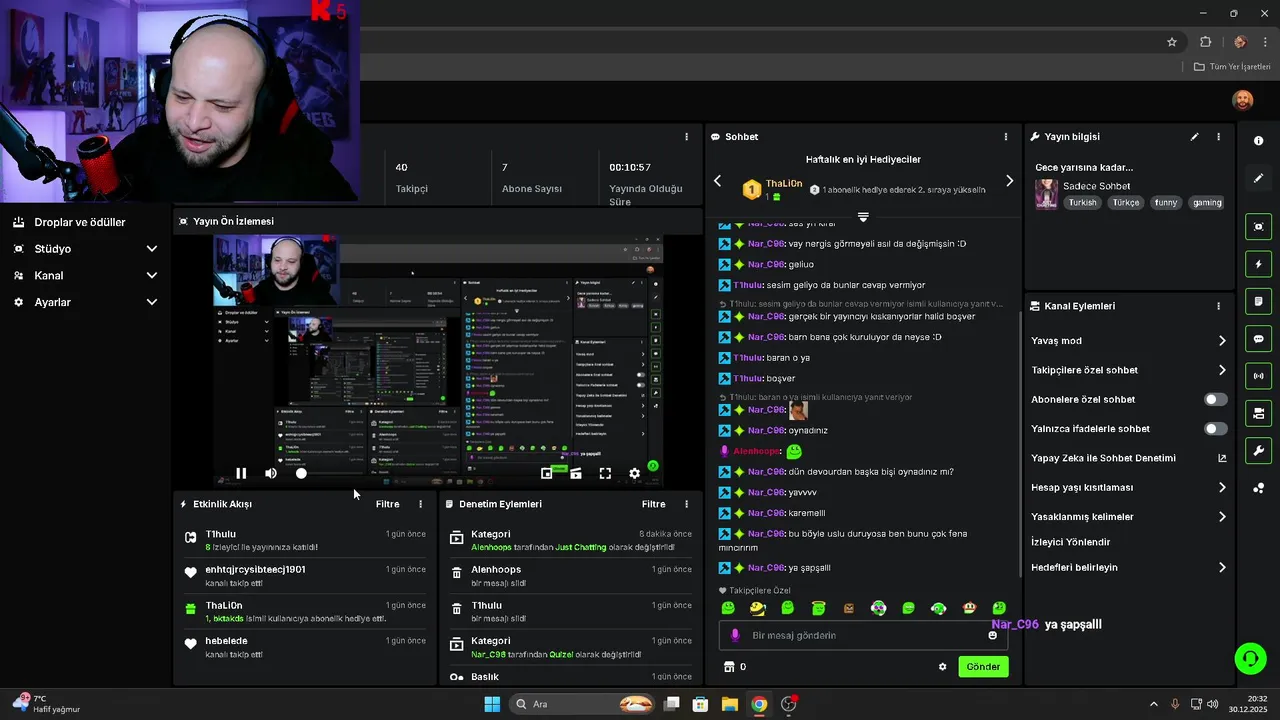Open preview player settings gear
Screen dimensions: 1280x720
(x=634, y=473)
